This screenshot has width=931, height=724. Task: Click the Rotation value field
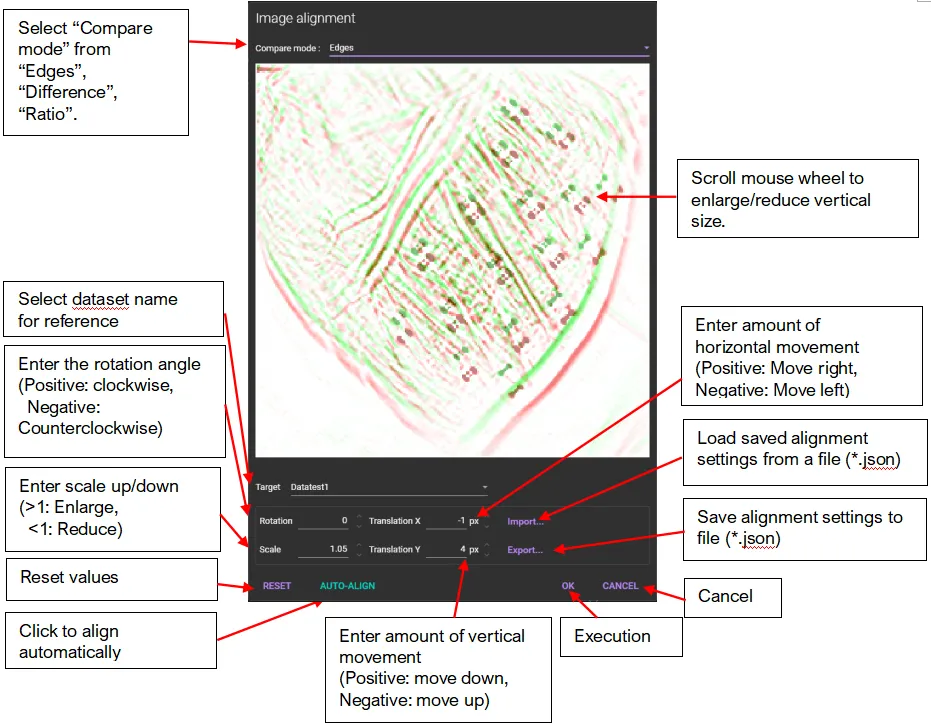pos(324,521)
